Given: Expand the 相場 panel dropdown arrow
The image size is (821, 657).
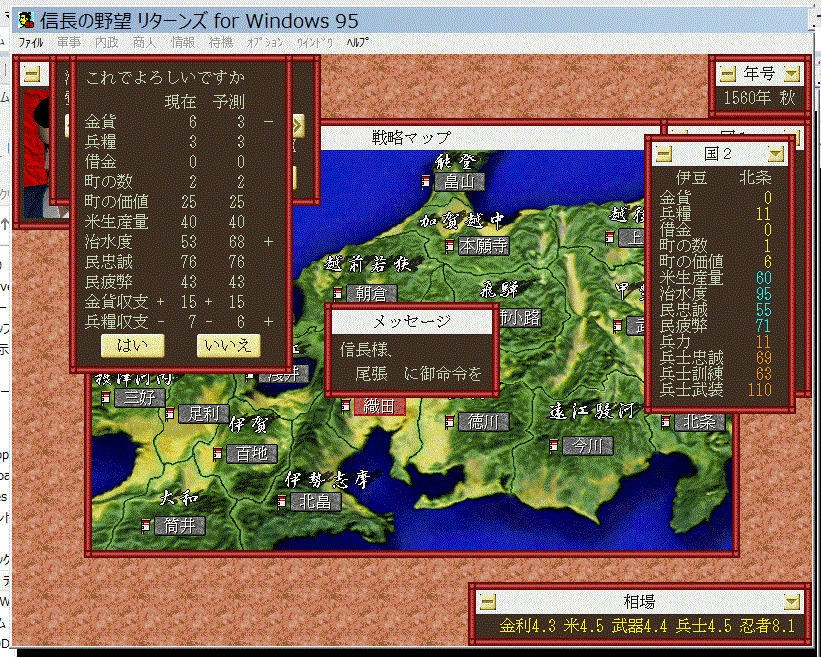Looking at the screenshot, I should click(792, 602).
